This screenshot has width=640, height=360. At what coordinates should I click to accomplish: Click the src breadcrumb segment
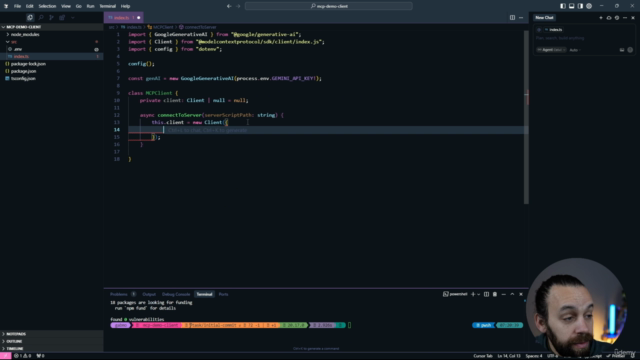point(111,27)
